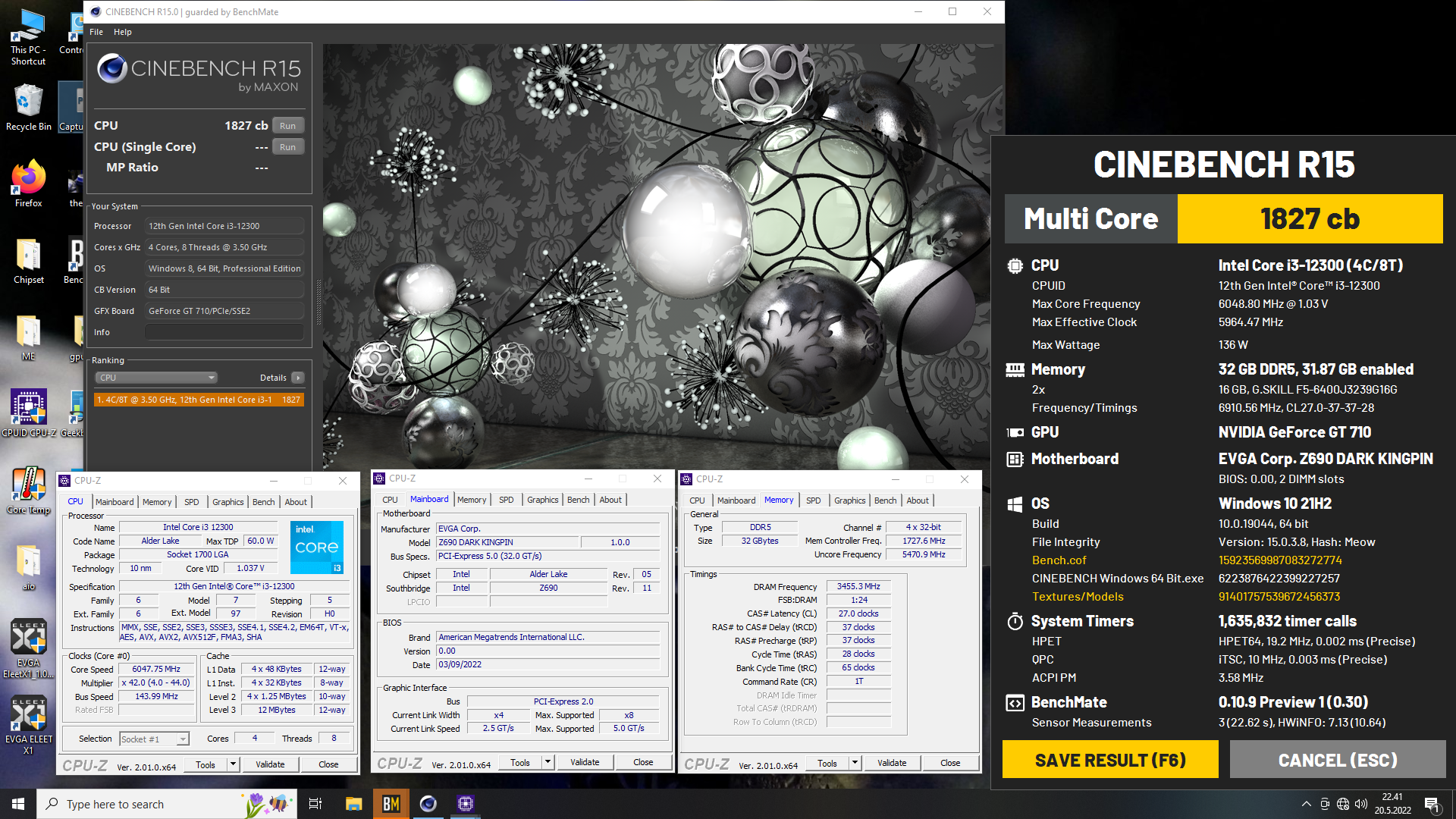This screenshot has height=819, width=1456.
Task: Open Graphics tab in CPU-Z Memory window
Action: pyautogui.click(x=849, y=500)
